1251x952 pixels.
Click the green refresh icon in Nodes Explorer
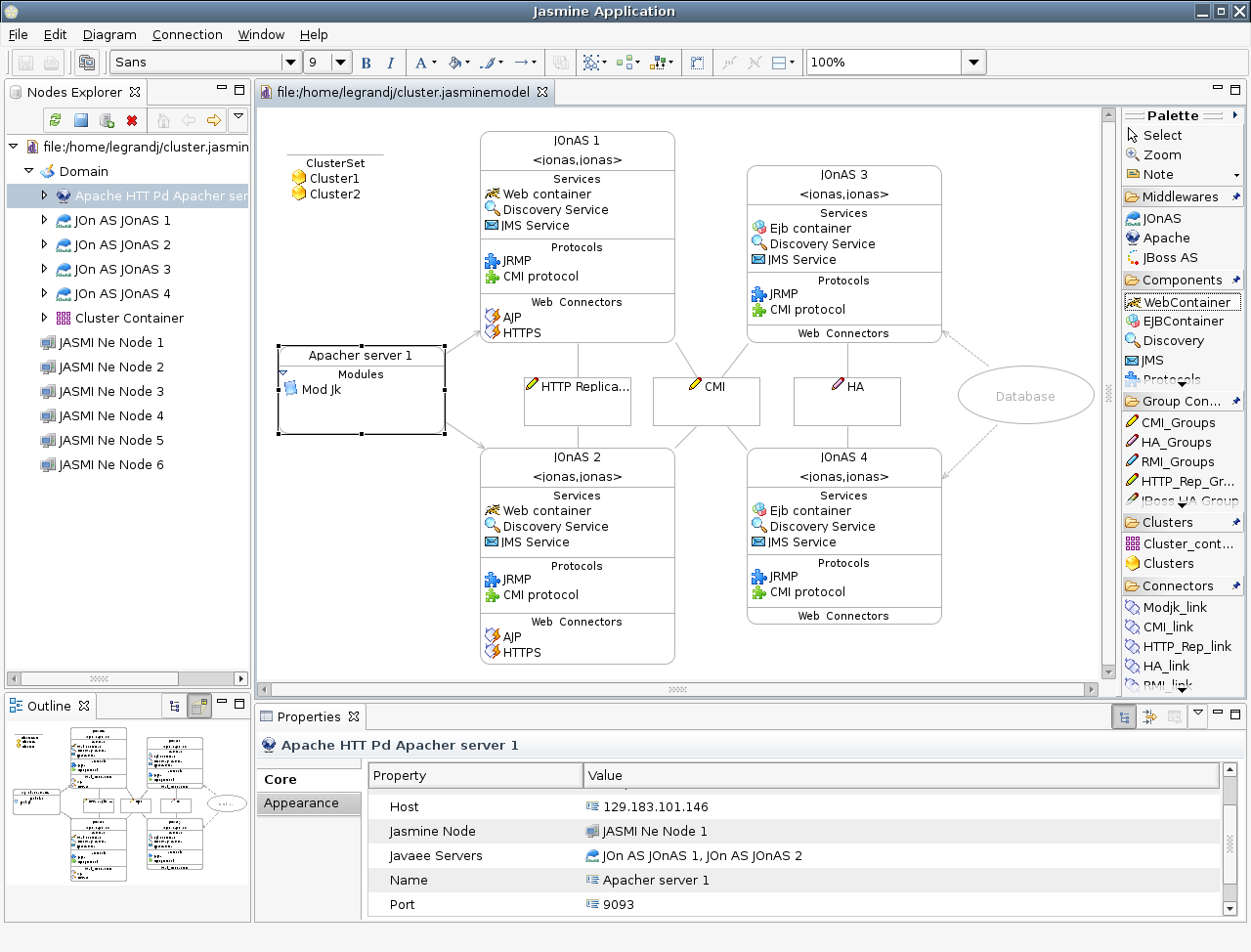click(x=55, y=120)
